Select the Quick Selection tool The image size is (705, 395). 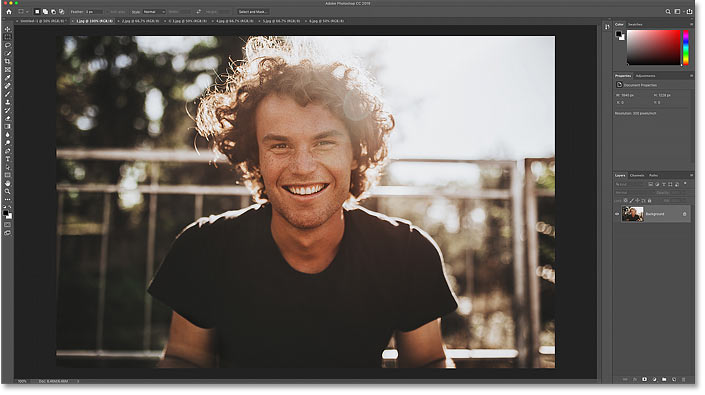[x=7, y=53]
